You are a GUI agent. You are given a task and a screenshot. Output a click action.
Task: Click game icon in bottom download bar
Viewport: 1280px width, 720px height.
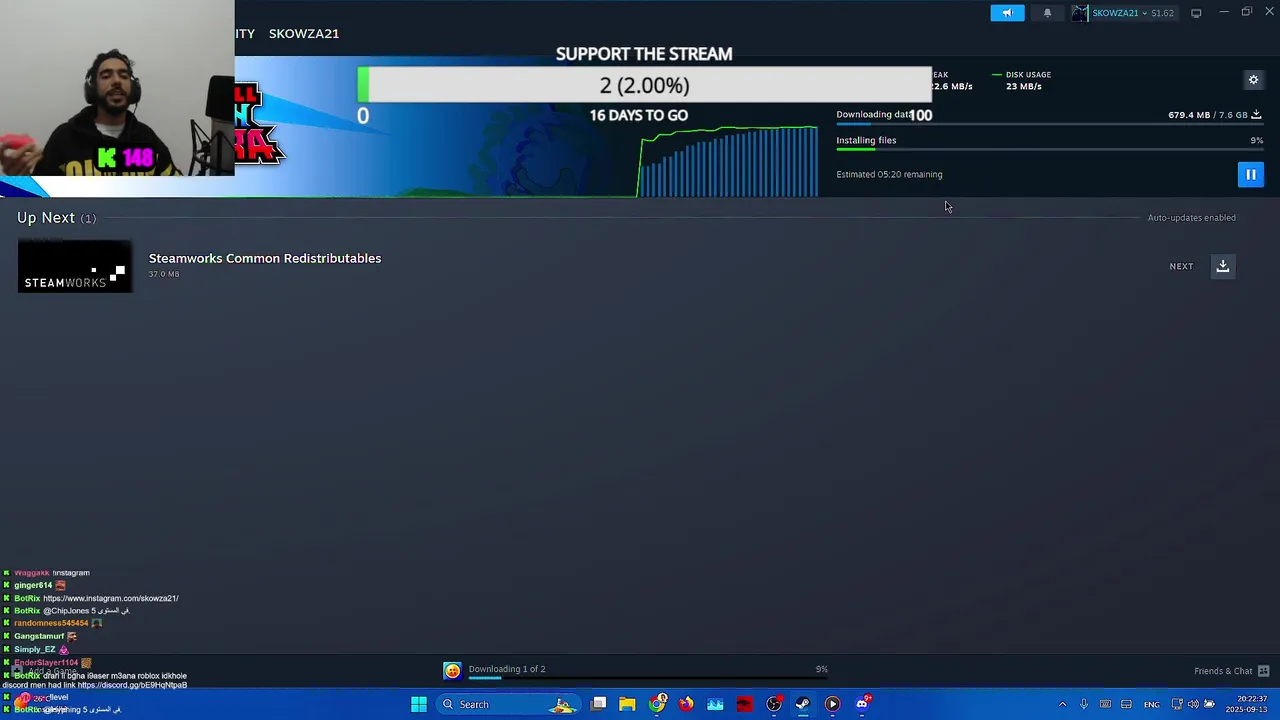(x=452, y=671)
